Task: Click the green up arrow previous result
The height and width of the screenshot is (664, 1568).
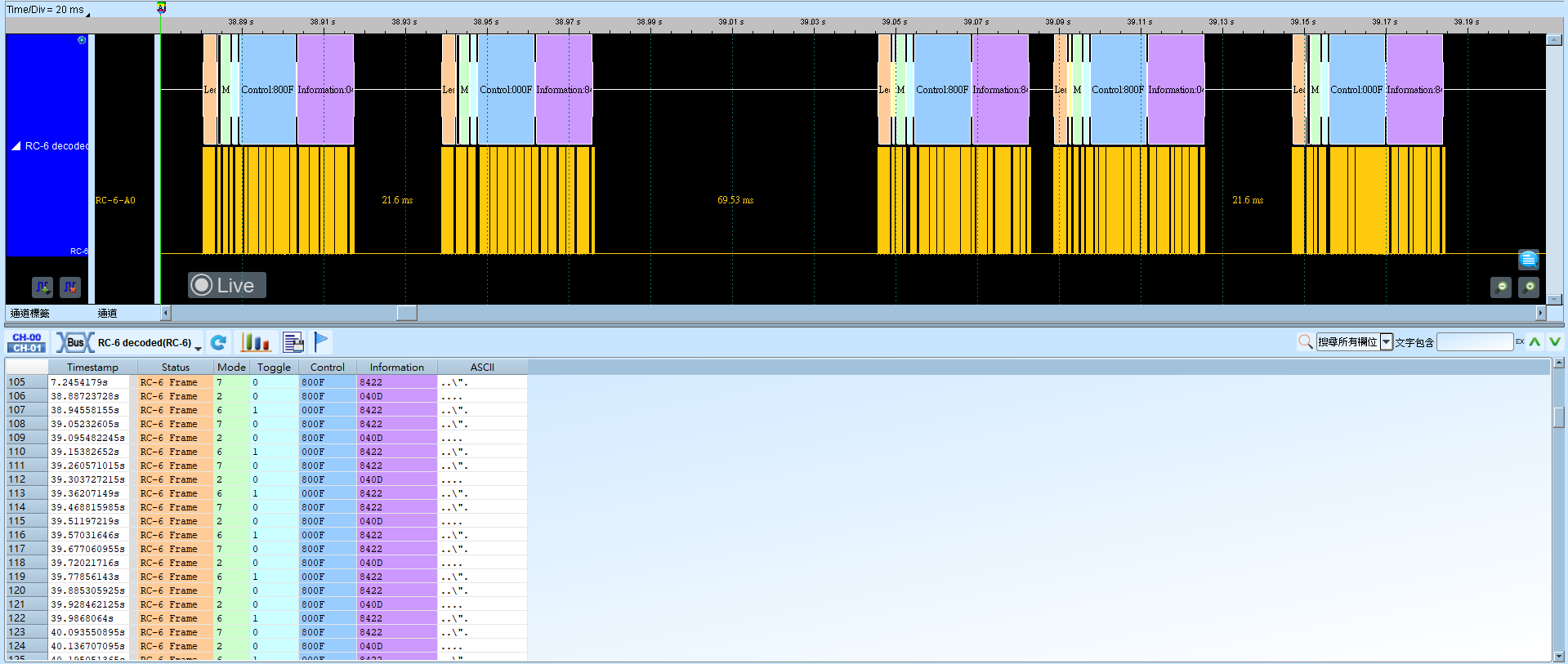Action: tap(1535, 341)
